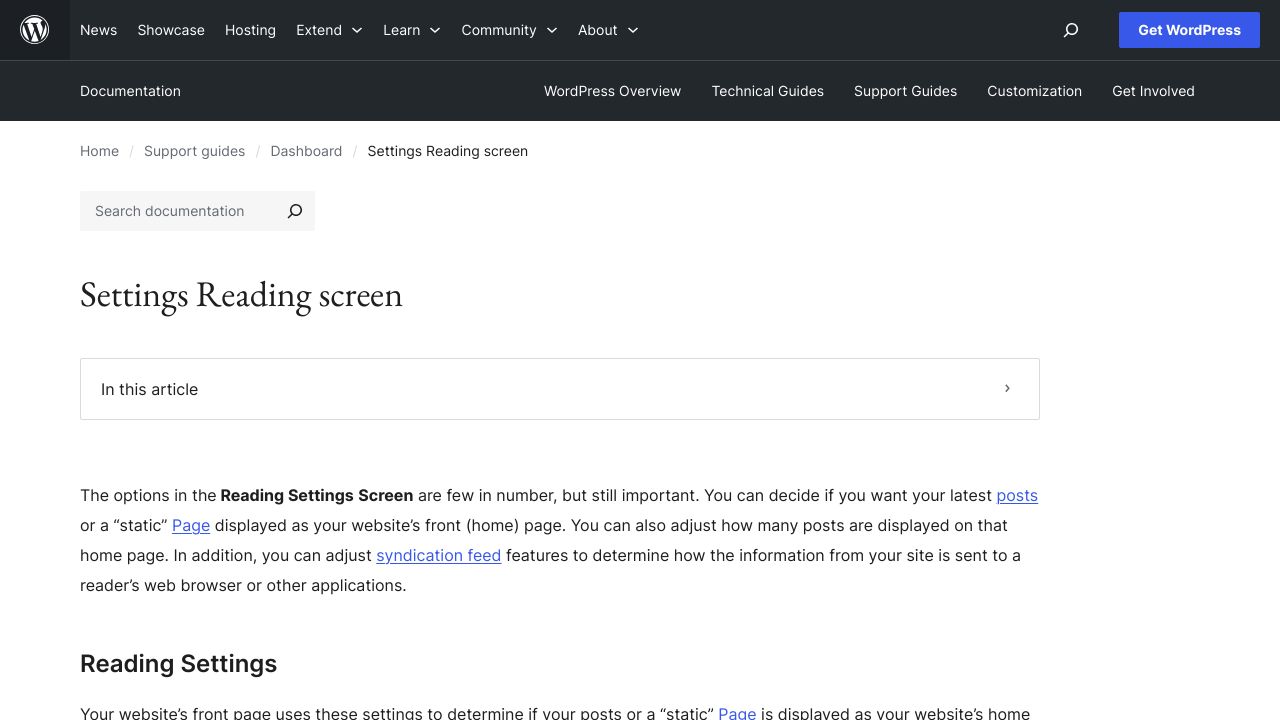The width and height of the screenshot is (1280, 720).
Task: Click inside the Search documentation field
Action: [x=180, y=211]
